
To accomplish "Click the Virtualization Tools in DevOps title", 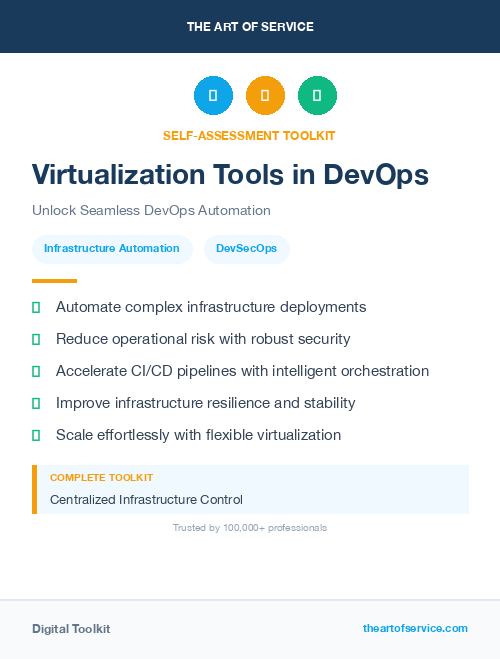I will point(230,175).
